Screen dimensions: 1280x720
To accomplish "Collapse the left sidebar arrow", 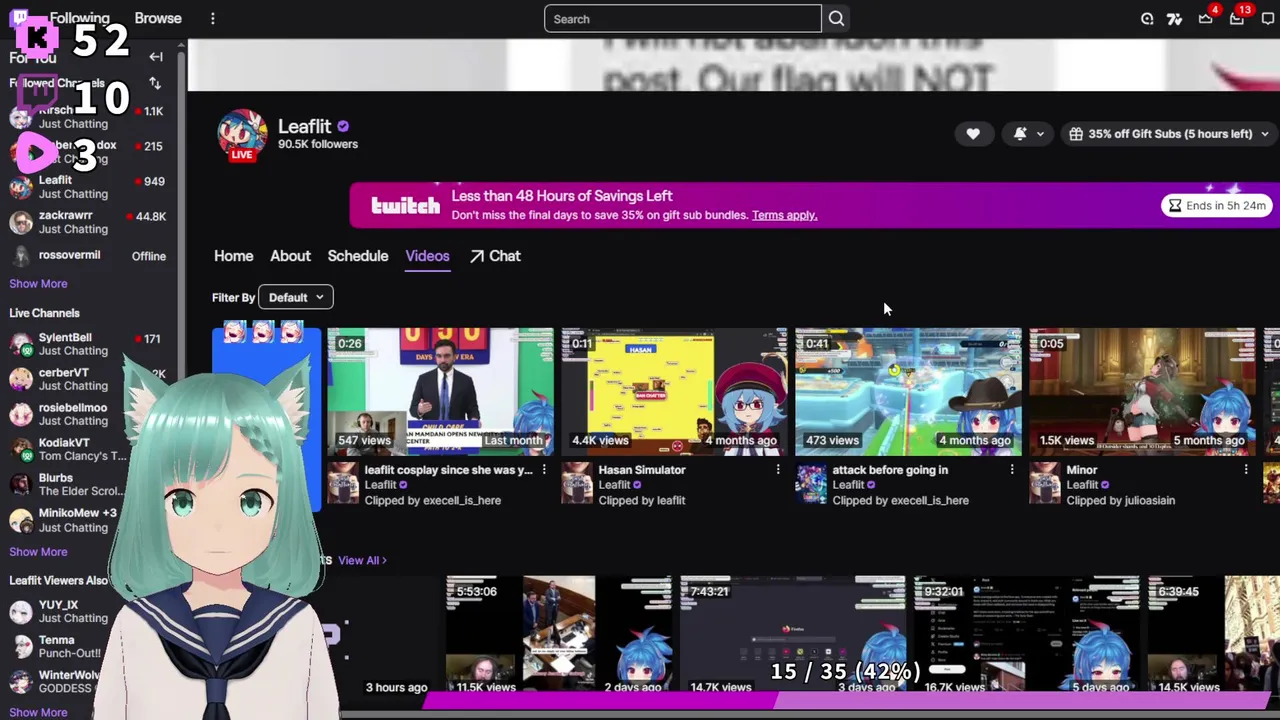I will [x=156, y=57].
